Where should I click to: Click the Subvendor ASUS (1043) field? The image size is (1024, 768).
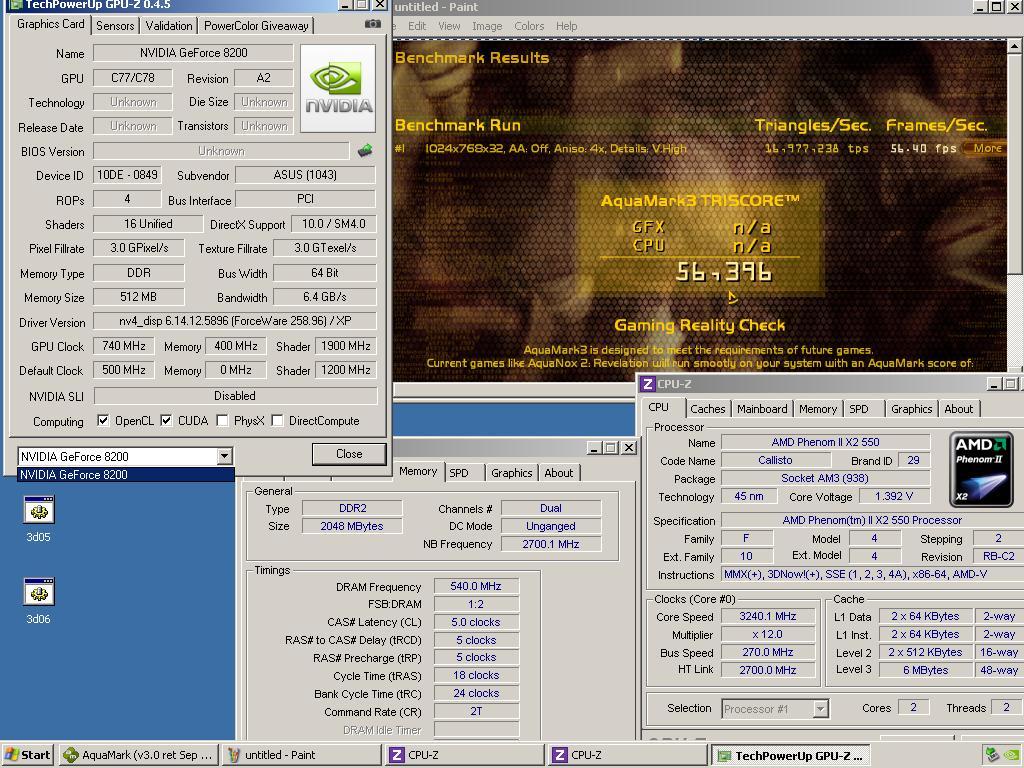pos(305,175)
